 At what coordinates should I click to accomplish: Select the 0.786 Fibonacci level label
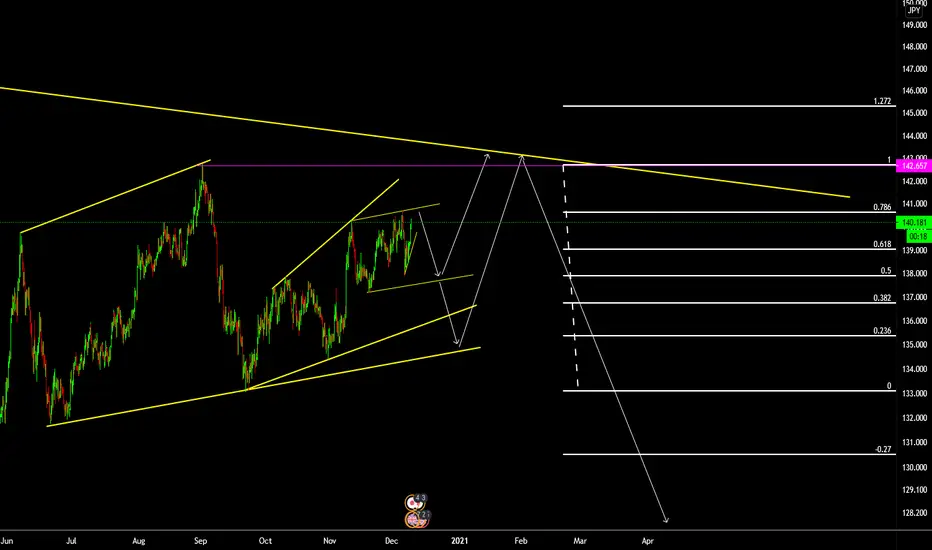(882, 207)
